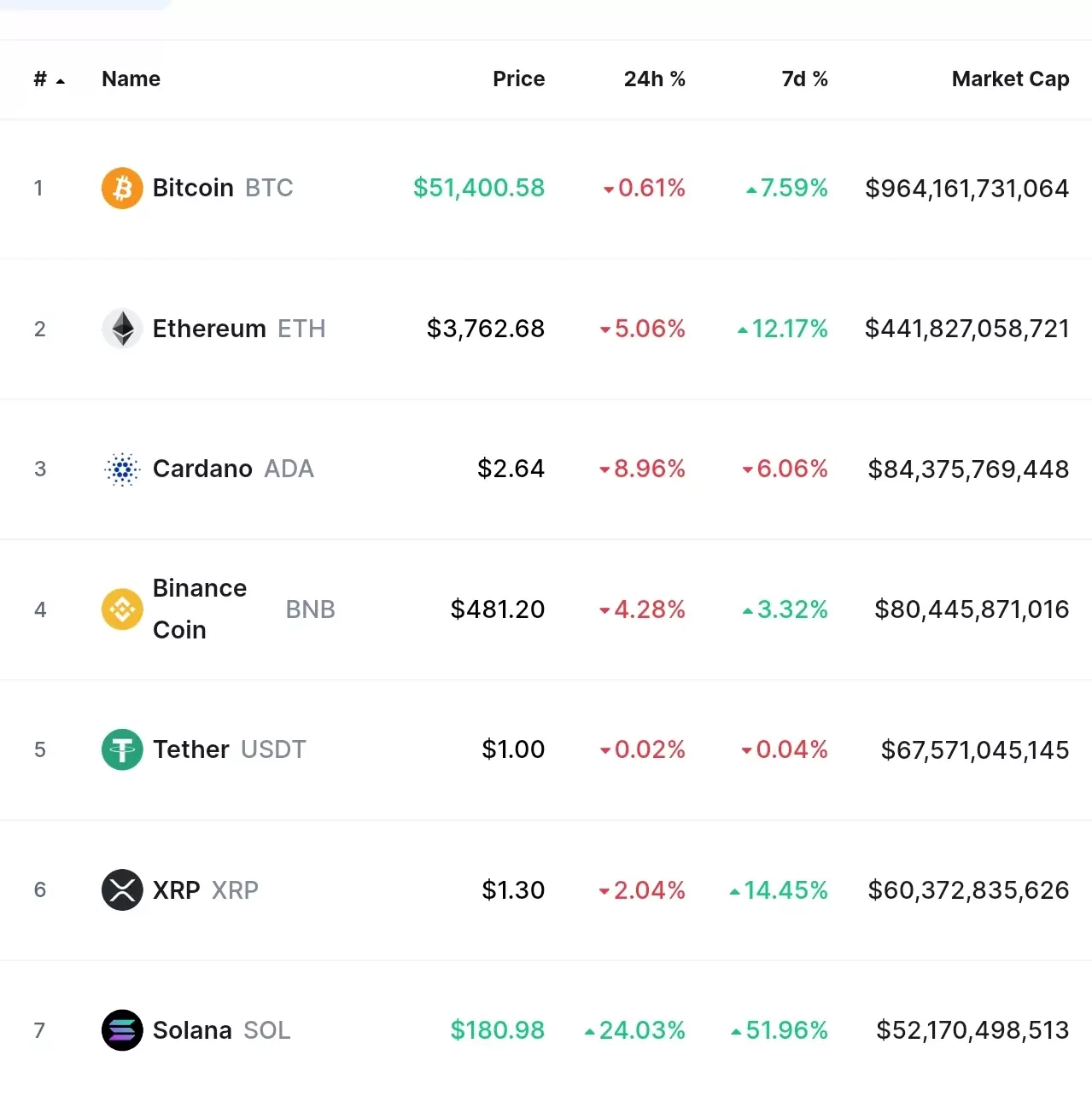The height and width of the screenshot is (1096, 1092).
Task: Click the Tether green logo icon
Action: pyautogui.click(x=122, y=749)
